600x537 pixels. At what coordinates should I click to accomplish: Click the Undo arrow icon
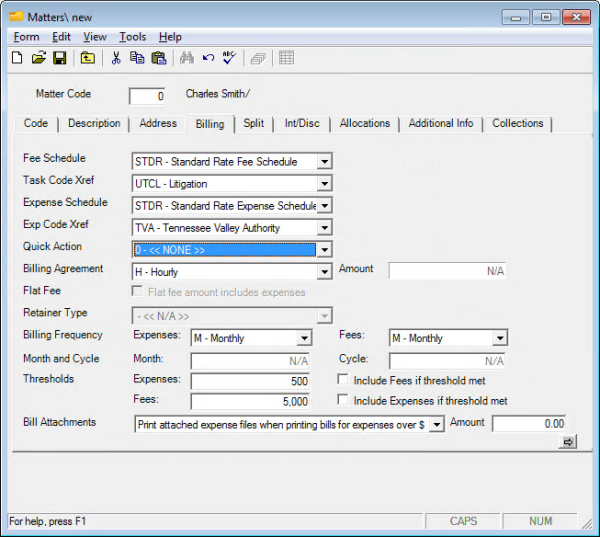[x=208, y=58]
